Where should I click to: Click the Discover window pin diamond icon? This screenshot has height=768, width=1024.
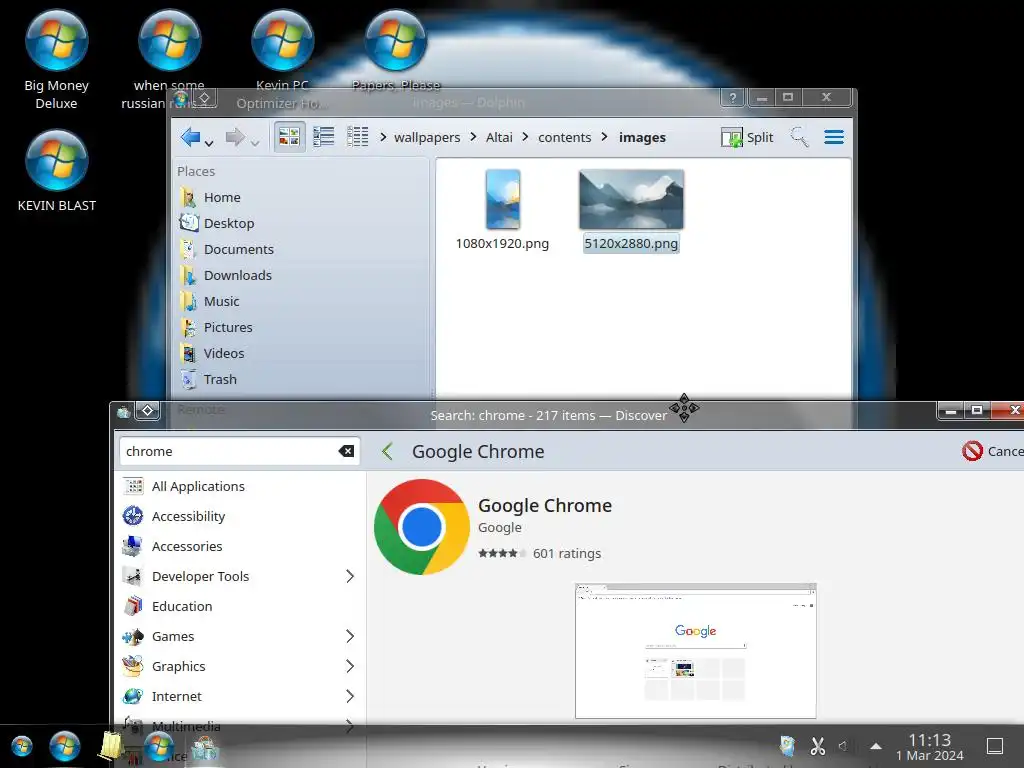pos(148,410)
